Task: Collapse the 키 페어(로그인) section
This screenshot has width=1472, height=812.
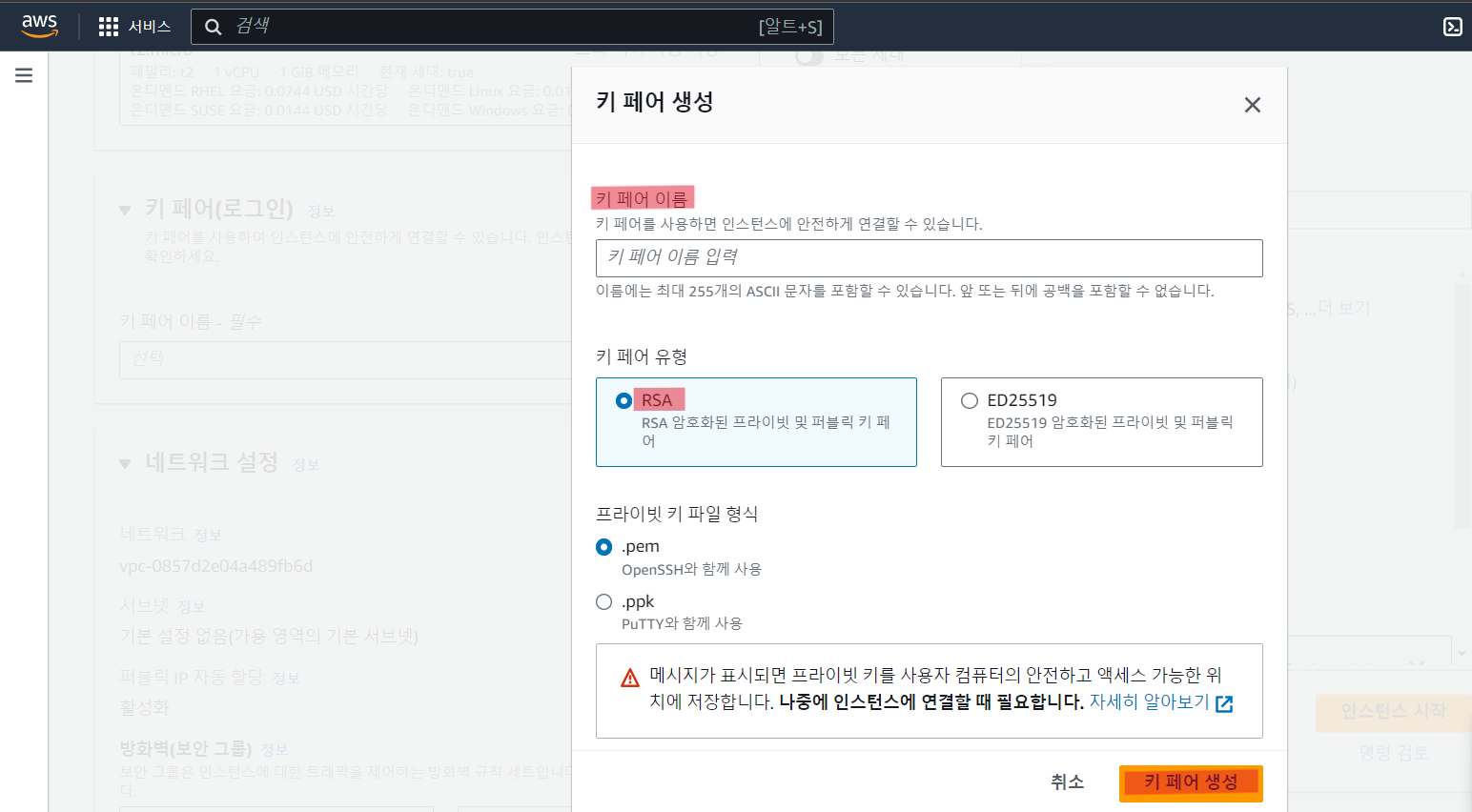Action: 125,210
